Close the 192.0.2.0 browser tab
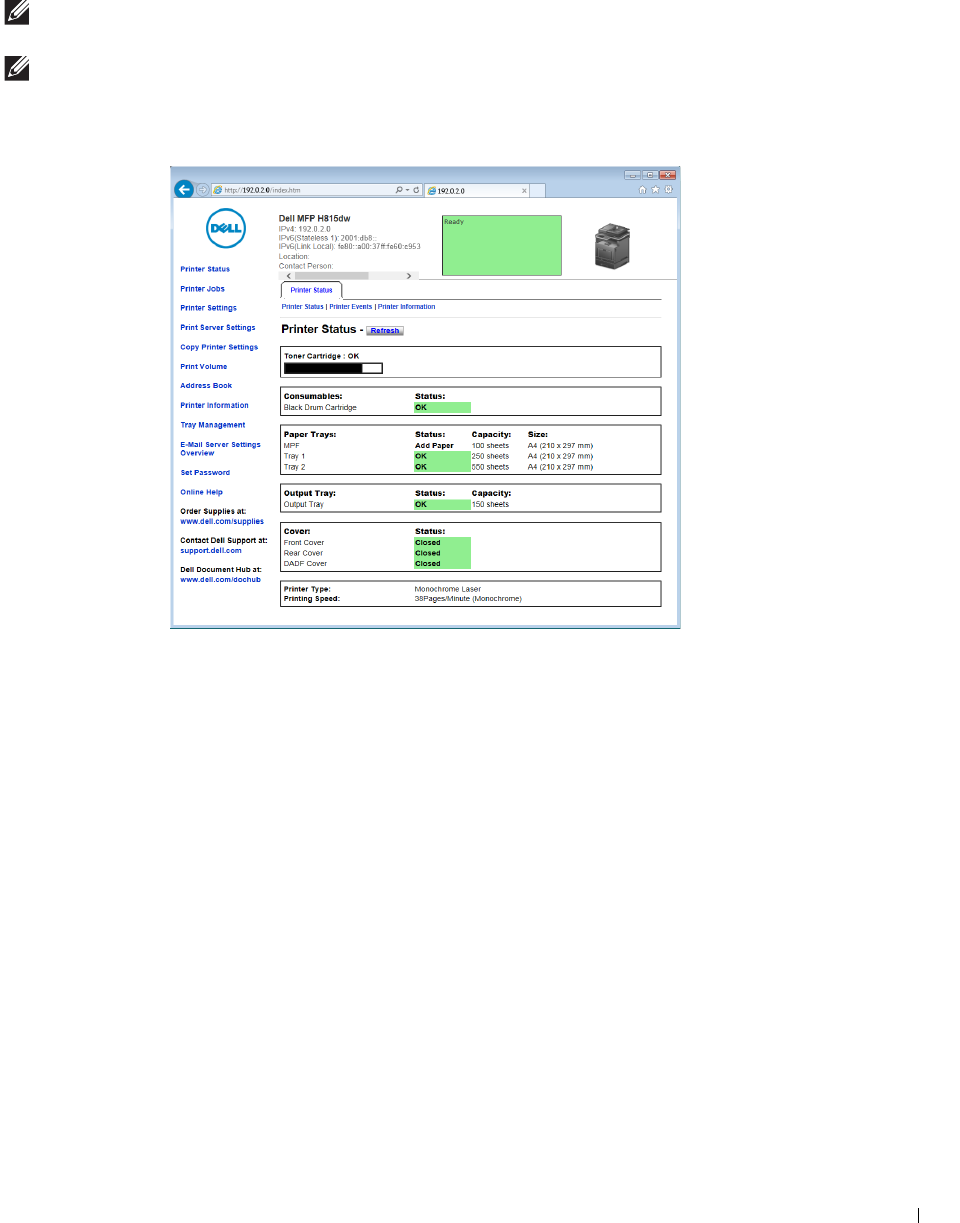Viewport: 960px width, 1223px height. (x=524, y=190)
